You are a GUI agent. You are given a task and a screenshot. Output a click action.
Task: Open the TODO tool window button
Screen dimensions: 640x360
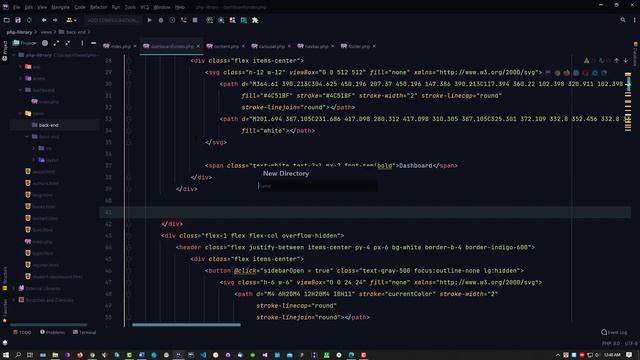tap(22, 332)
